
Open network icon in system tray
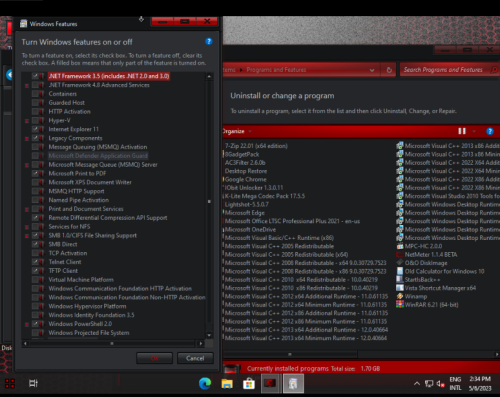(429, 384)
